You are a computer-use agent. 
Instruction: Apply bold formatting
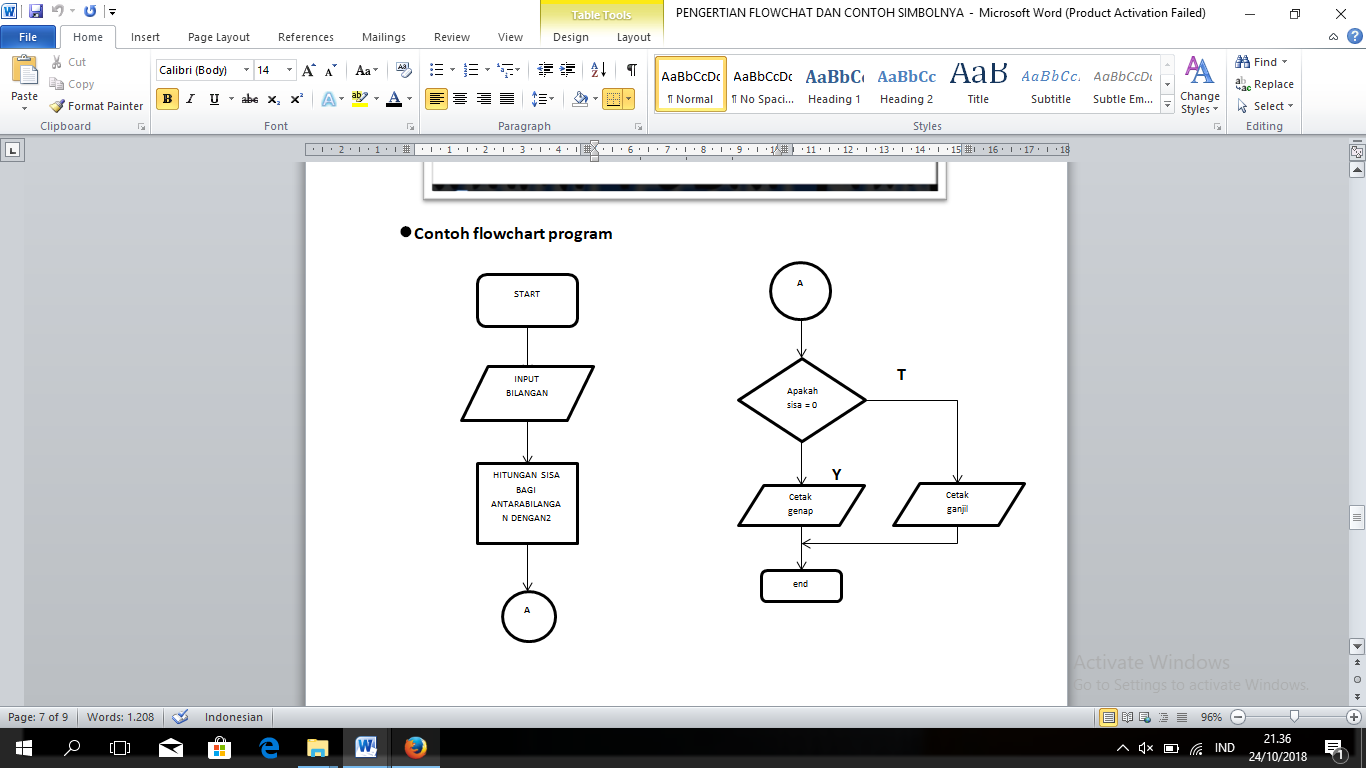(165, 100)
